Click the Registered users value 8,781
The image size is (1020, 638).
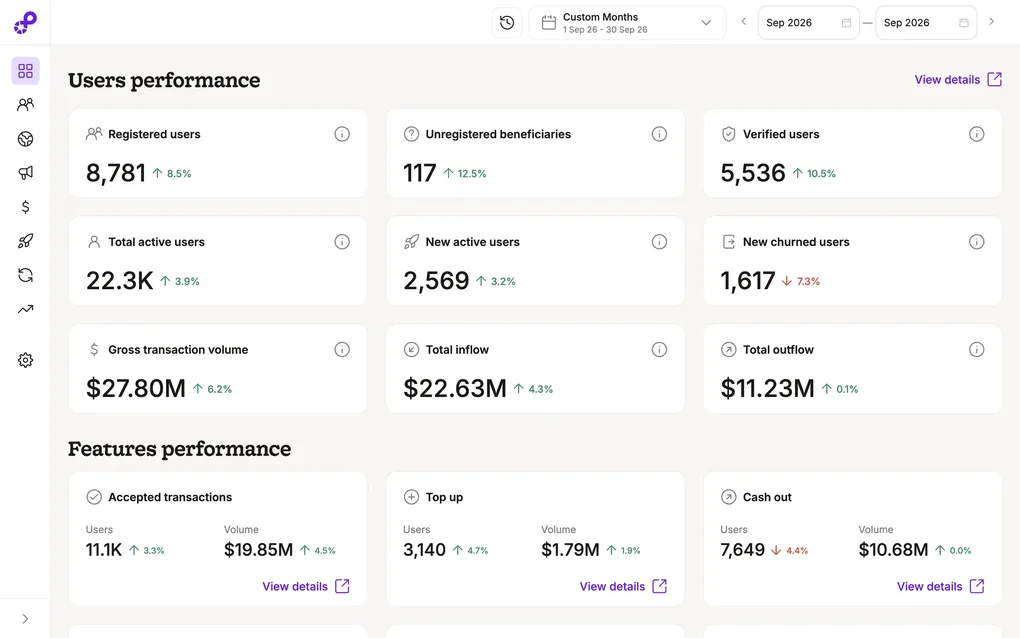[116, 173]
